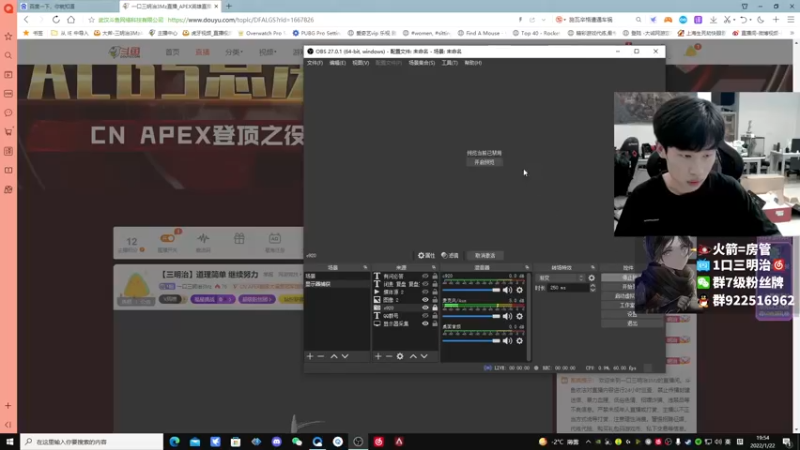Toggle visibility of the display capture source
The height and width of the screenshot is (450, 800).
click(425, 323)
